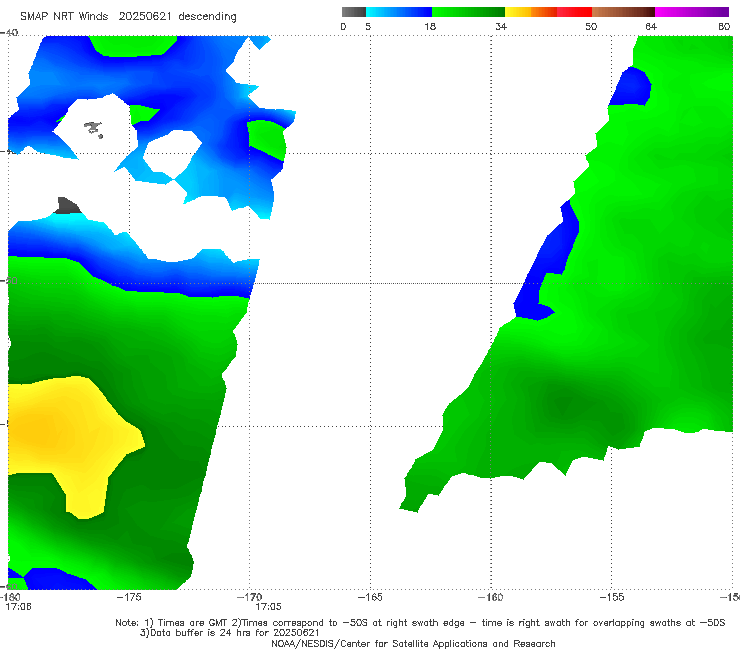Select the brown segment of the color bar
740x650 pixels.
pos(623,12)
